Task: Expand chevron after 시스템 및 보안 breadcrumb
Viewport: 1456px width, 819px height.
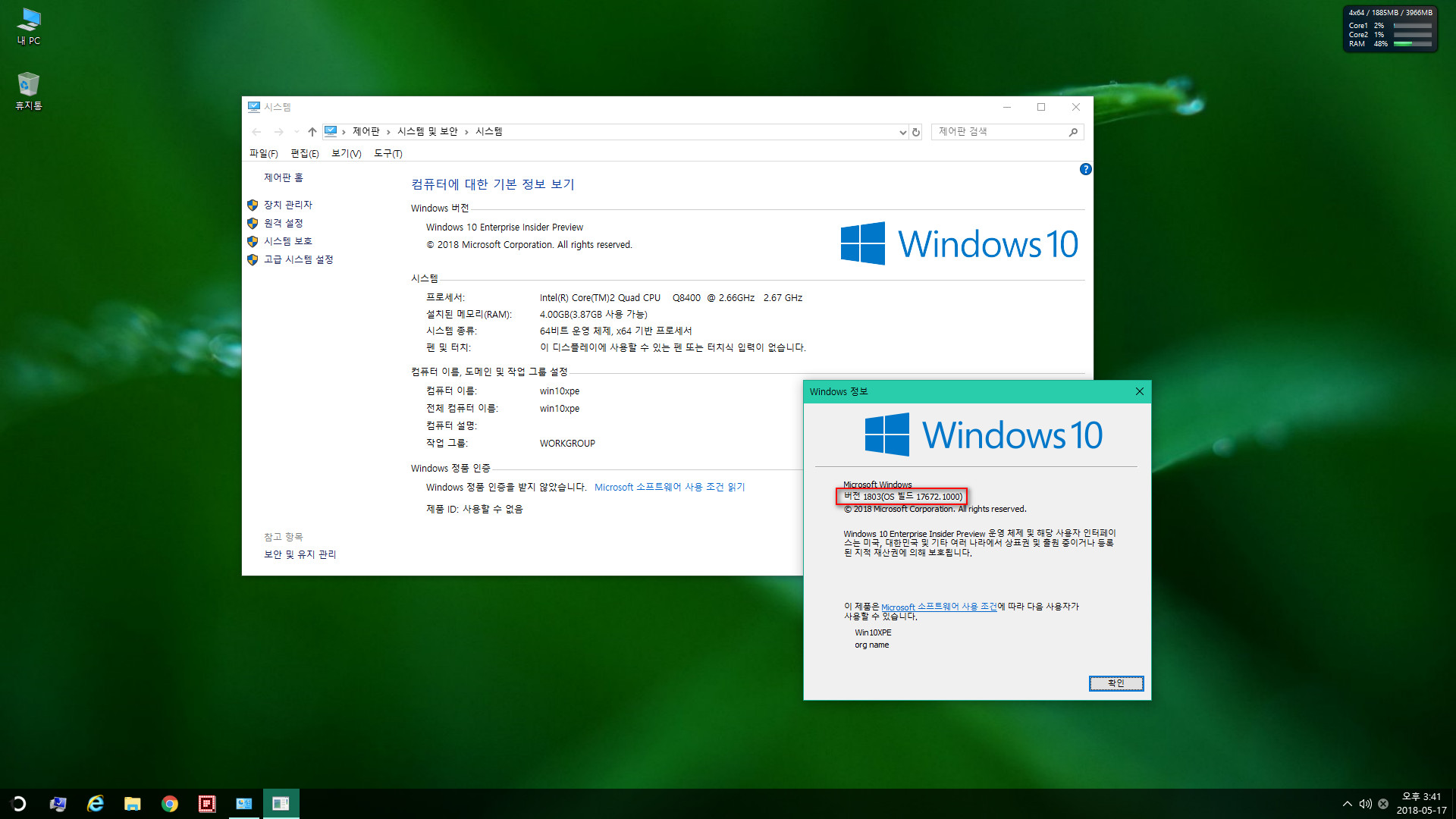Action: [466, 132]
